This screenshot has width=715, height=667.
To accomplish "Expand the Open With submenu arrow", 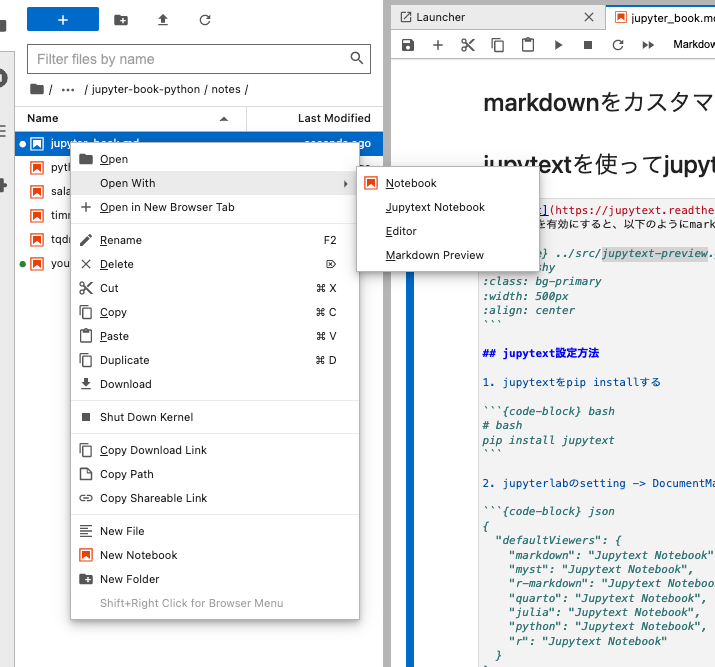I will (x=346, y=183).
